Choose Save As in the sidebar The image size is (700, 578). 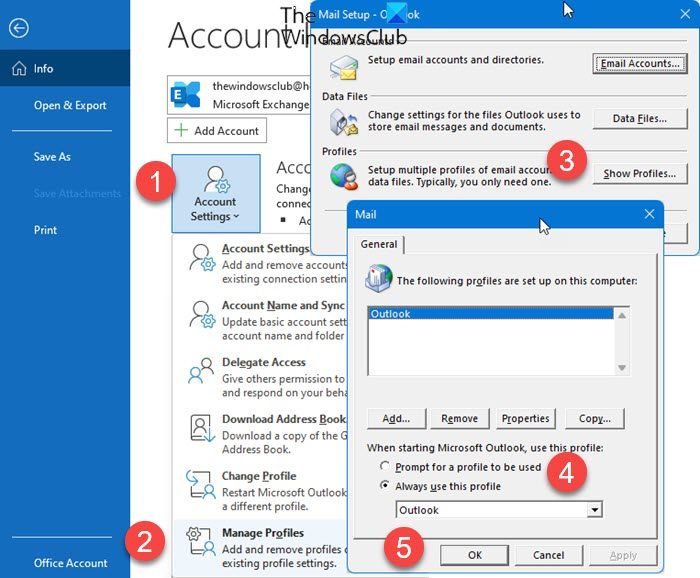pos(52,157)
